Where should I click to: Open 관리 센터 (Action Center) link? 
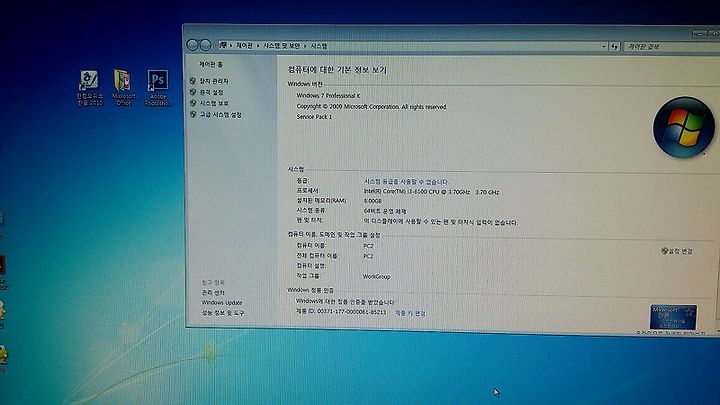point(213,292)
